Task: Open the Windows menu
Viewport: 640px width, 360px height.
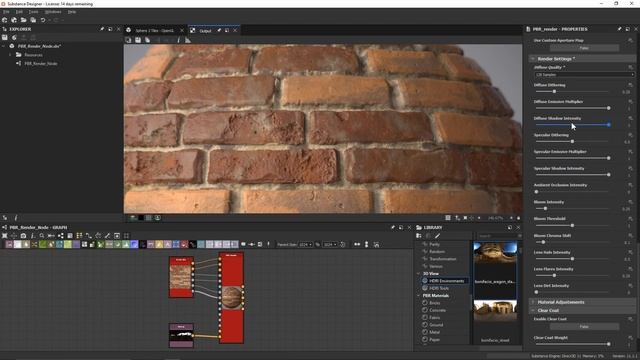Action: 53,12
